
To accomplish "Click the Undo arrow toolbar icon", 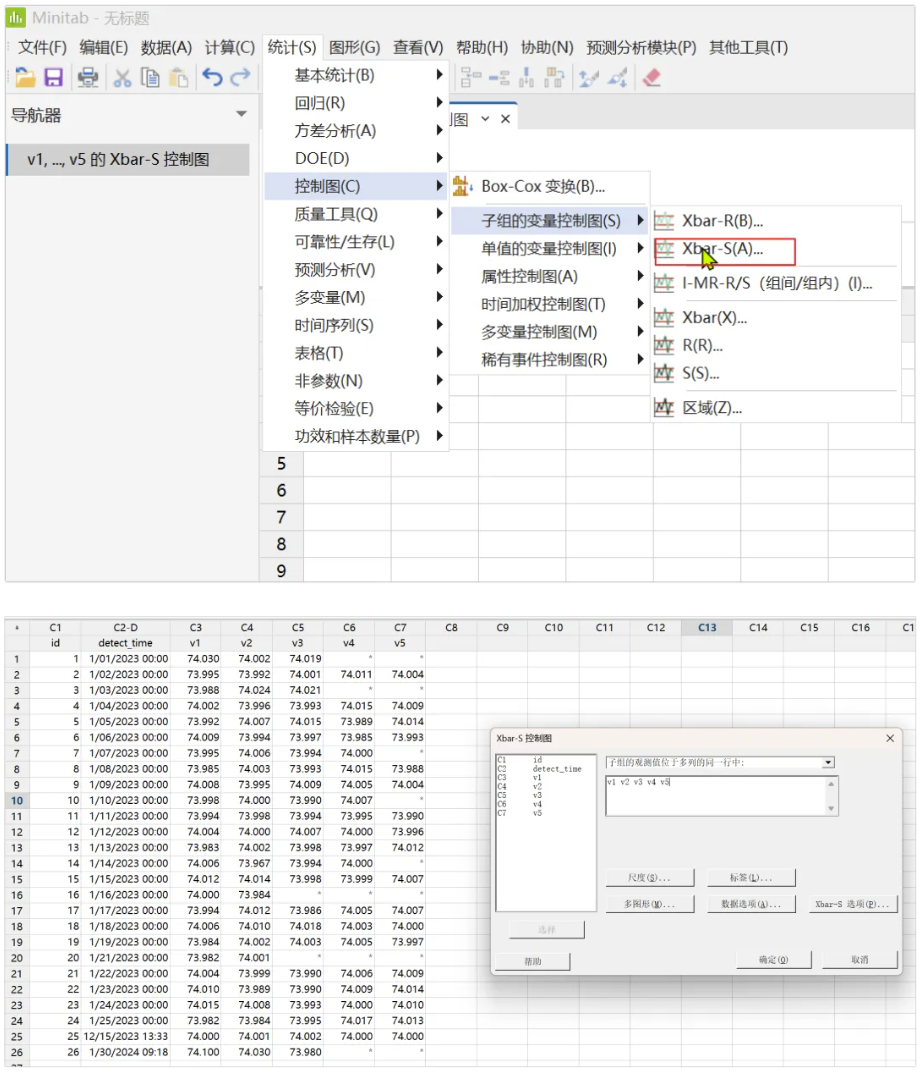I will (212, 78).
